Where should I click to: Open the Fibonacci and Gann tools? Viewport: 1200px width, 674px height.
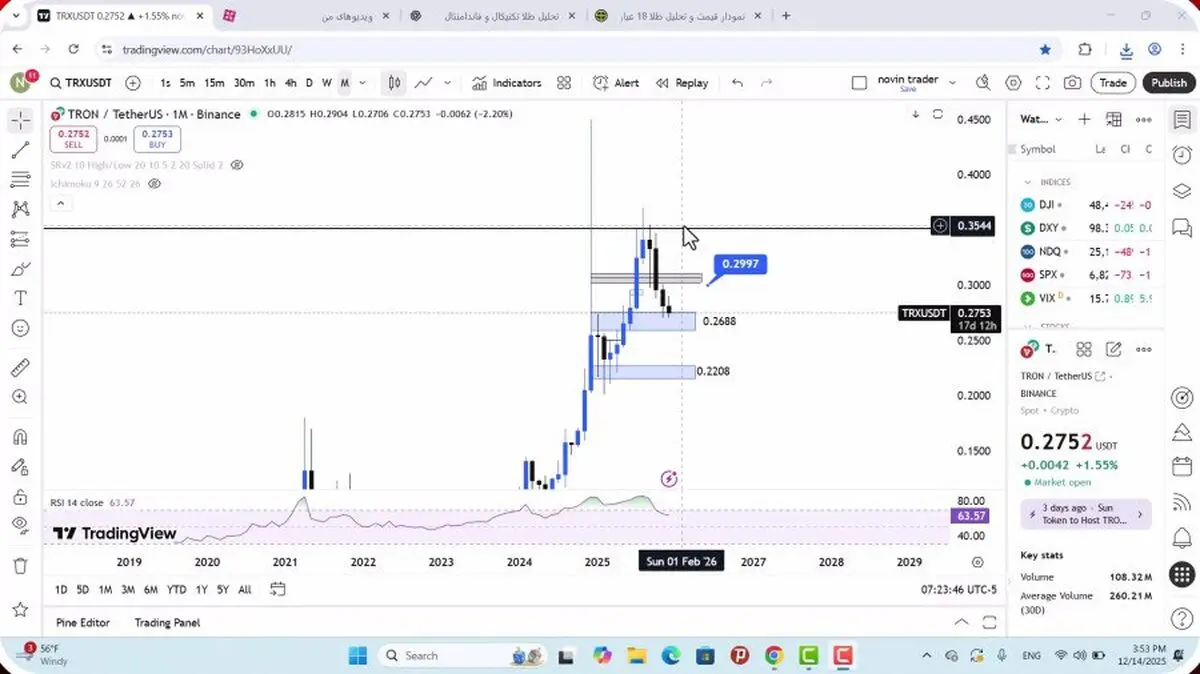20,180
